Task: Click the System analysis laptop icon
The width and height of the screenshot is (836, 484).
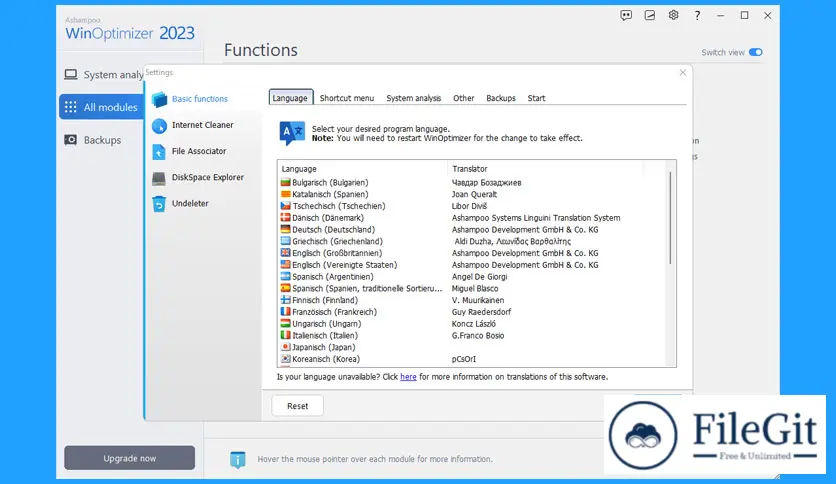Action: pos(70,74)
